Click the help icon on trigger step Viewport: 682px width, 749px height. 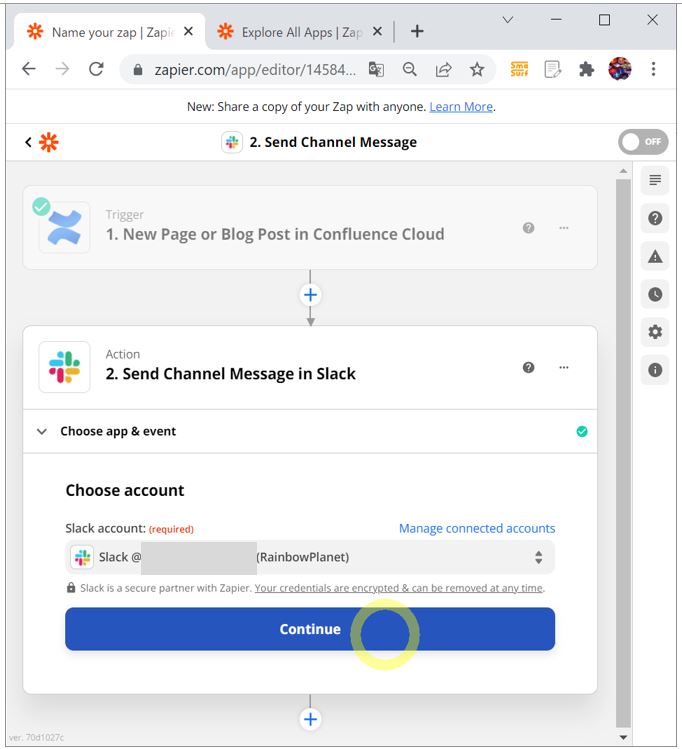[x=528, y=228]
